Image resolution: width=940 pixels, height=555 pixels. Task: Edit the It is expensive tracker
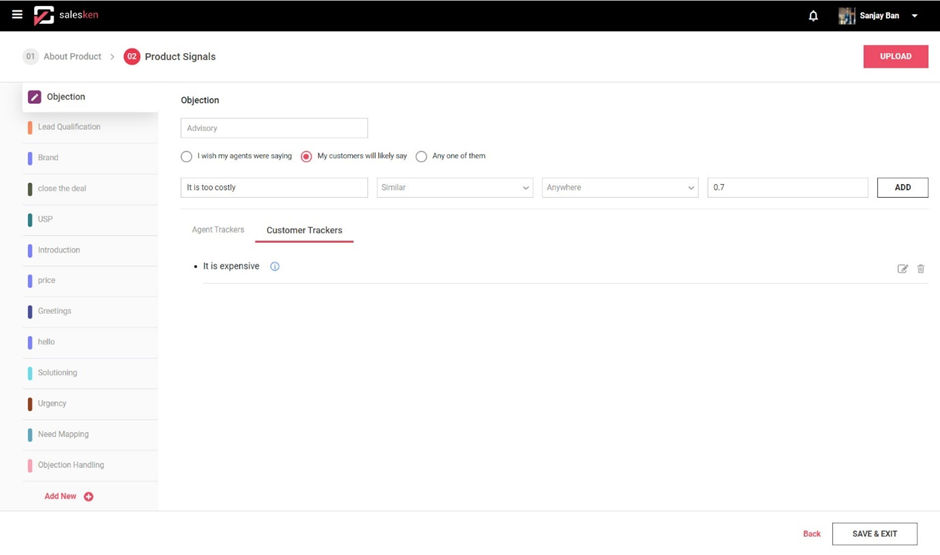pyautogui.click(x=902, y=269)
